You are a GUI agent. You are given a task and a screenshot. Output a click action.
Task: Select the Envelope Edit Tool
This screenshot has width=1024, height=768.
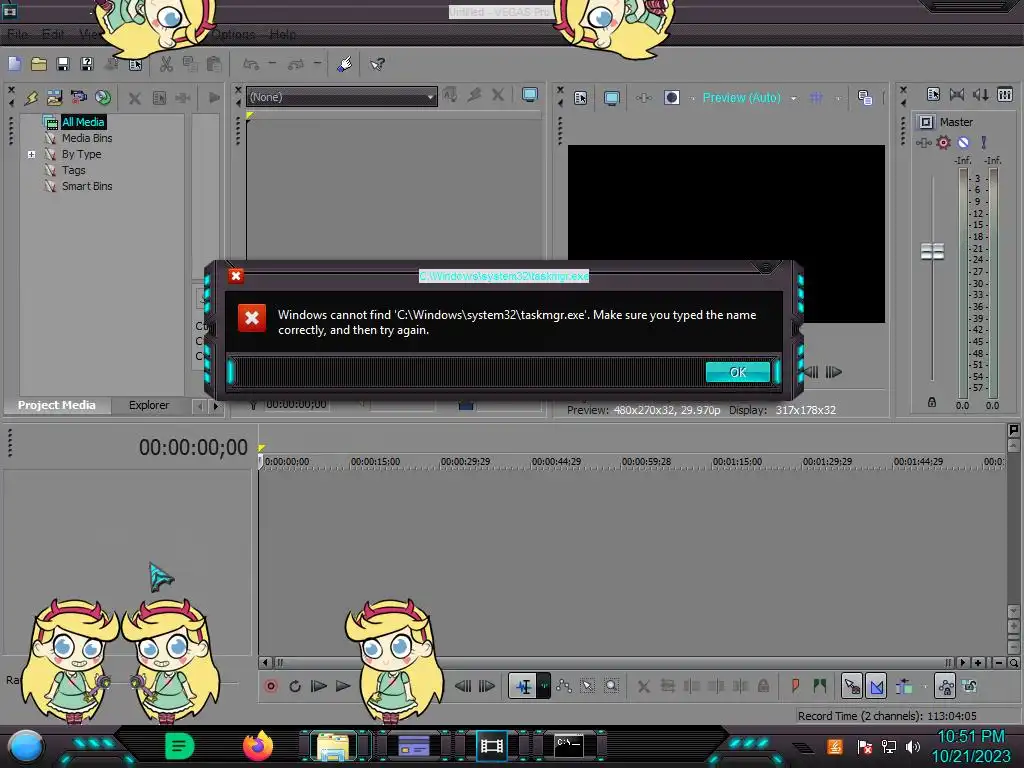[564, 686]
